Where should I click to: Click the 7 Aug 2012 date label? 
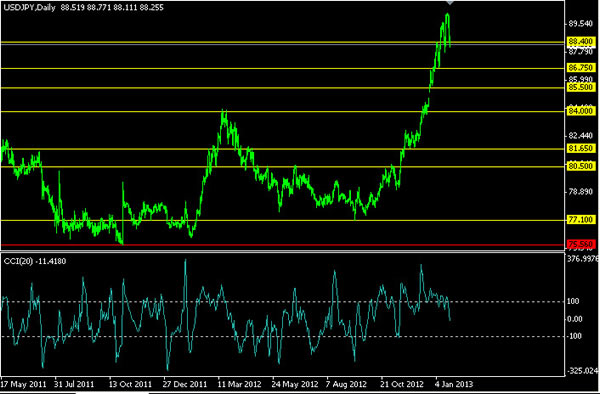tap(346, 384)
